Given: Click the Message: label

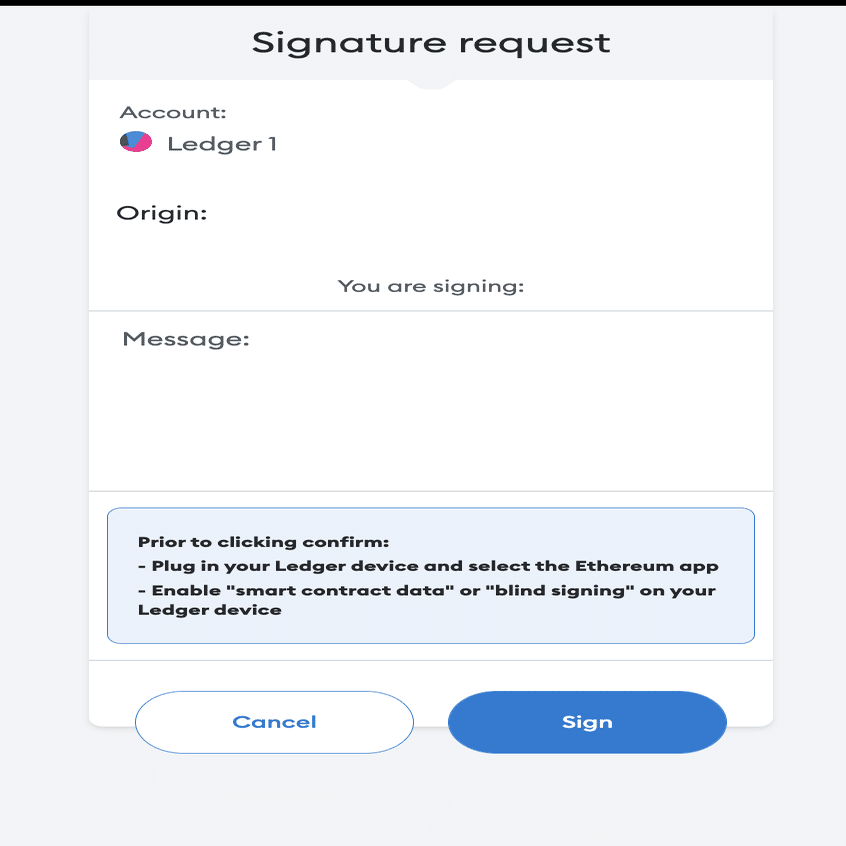Looking at the screenshot, I should (185, 339).
